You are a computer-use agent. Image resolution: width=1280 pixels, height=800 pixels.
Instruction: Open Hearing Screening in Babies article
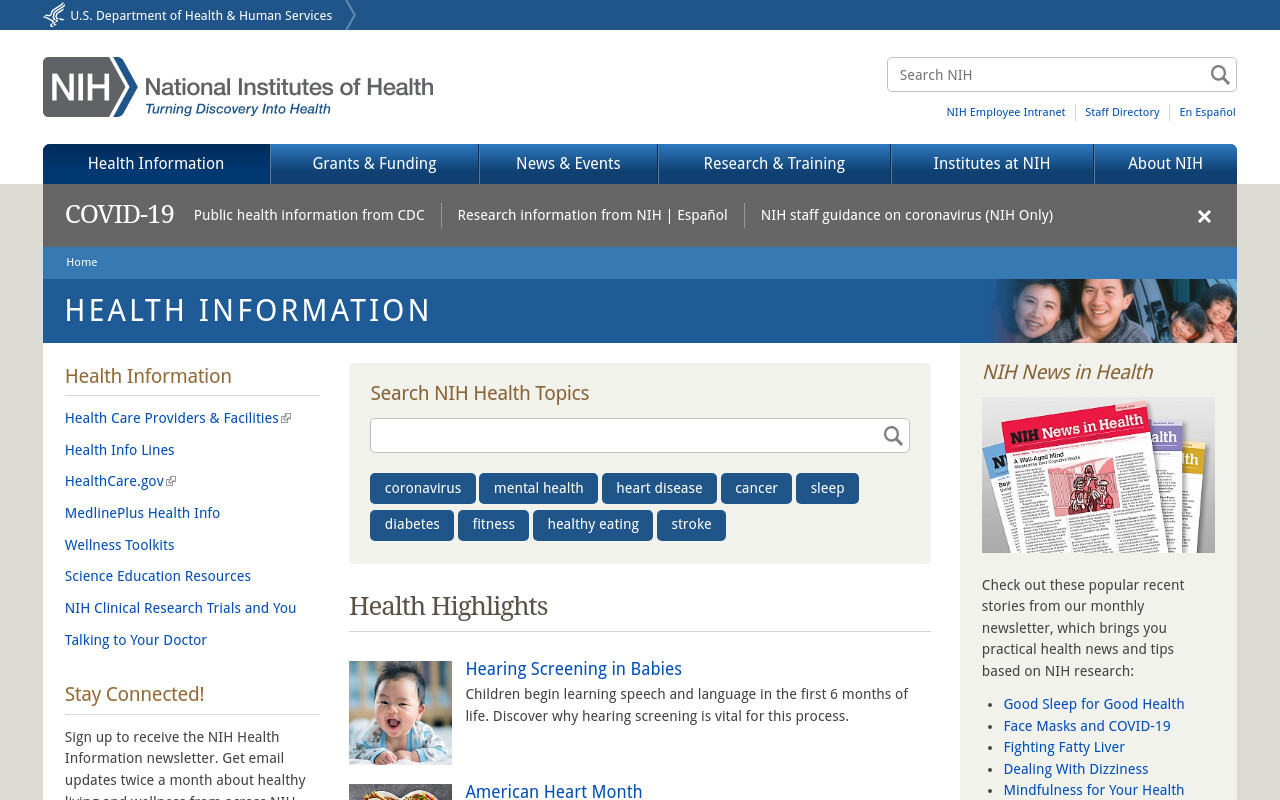click(574, 669)
